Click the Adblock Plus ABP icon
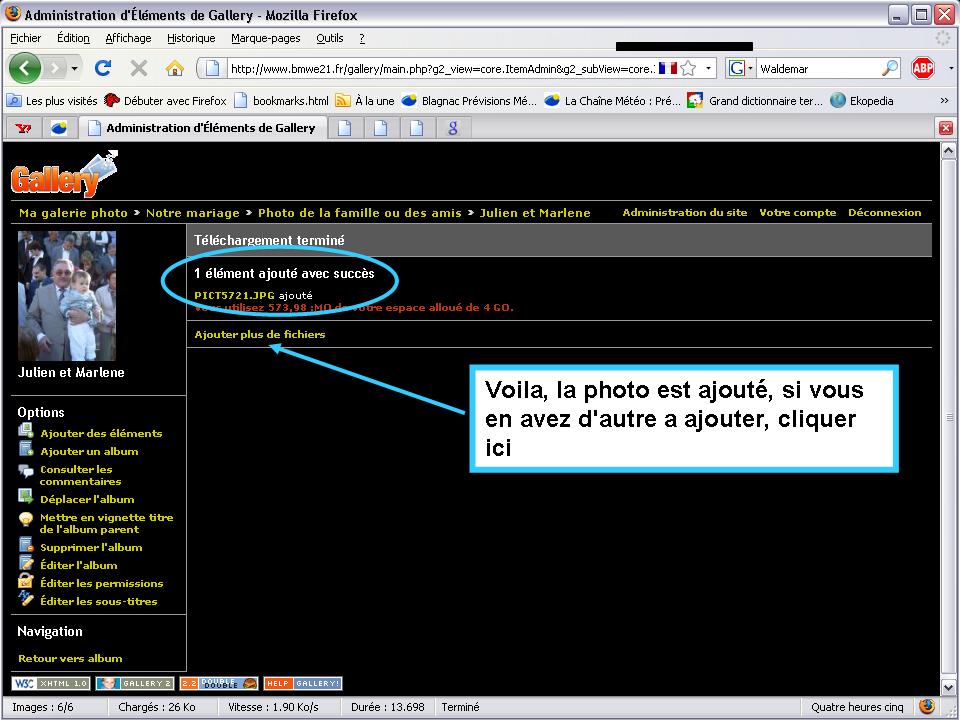The height and width of the screenshot is (720, 960). point(922,68)
